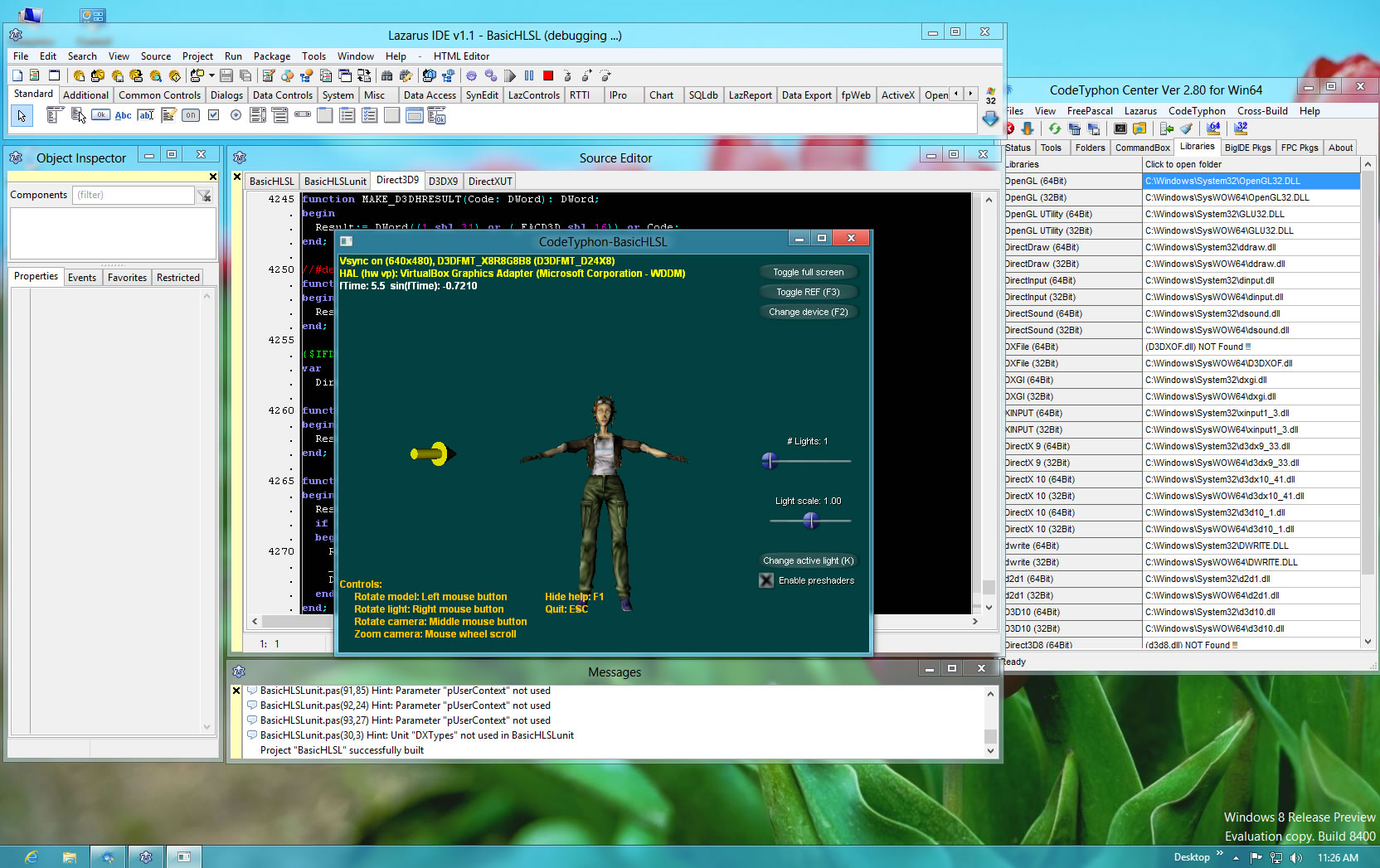1380x868 pixels.
Task: Select the TMemo component icon
Action: coord(168,115)
